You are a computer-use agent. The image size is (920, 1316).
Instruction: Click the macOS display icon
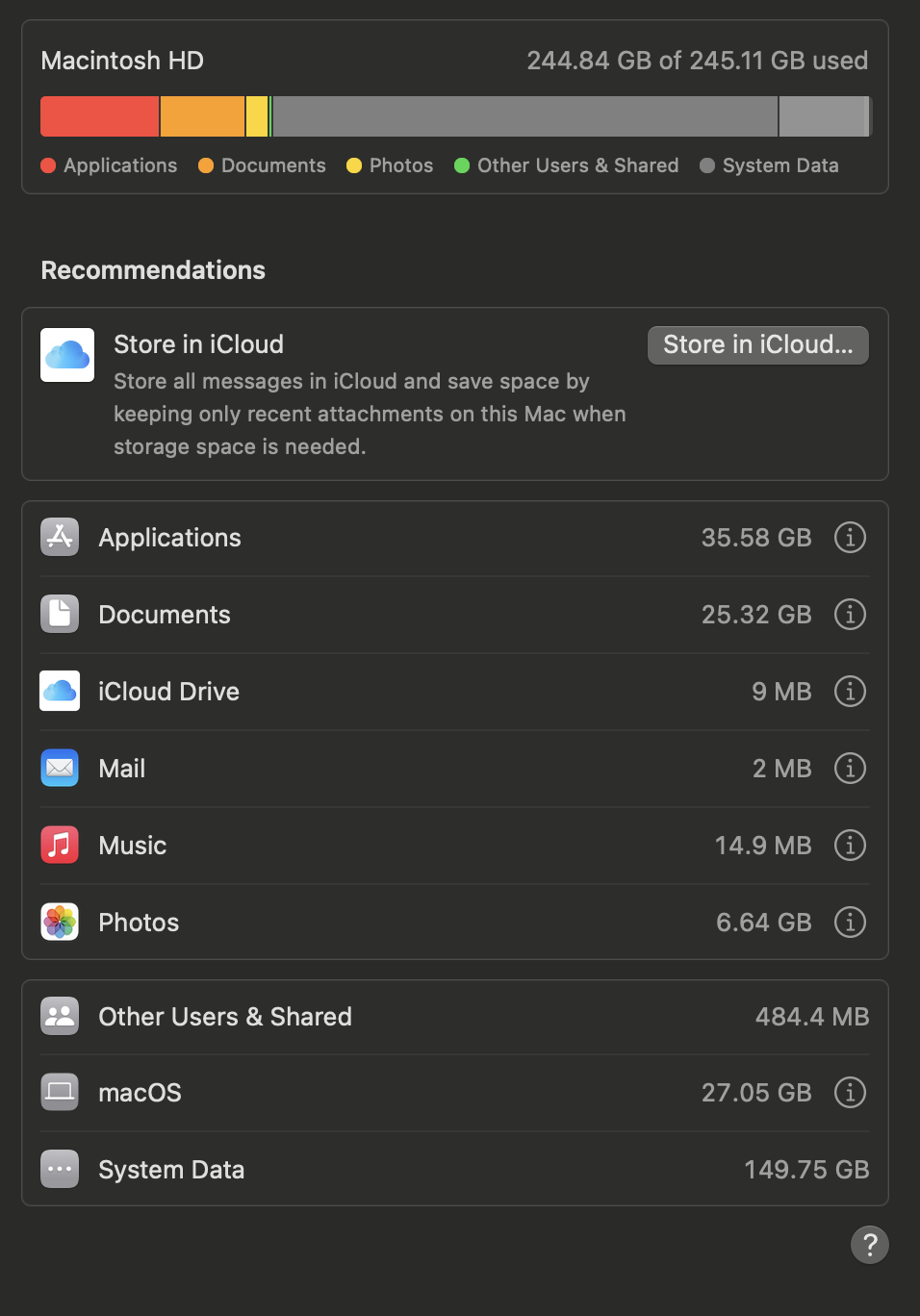[x=59, y=1092]
